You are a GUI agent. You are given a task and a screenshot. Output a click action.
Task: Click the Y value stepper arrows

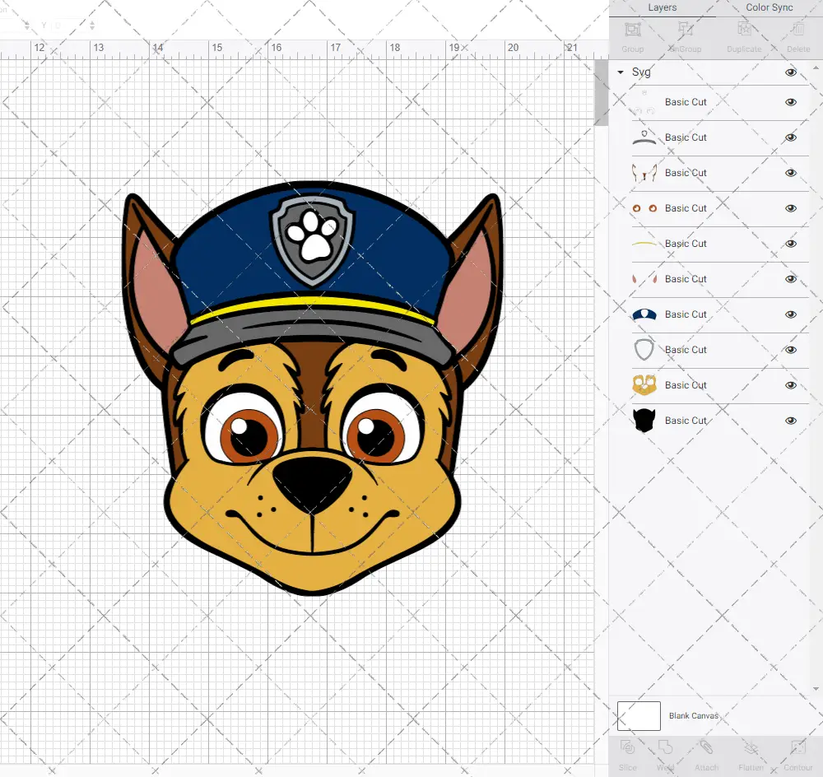click(92, 24)
